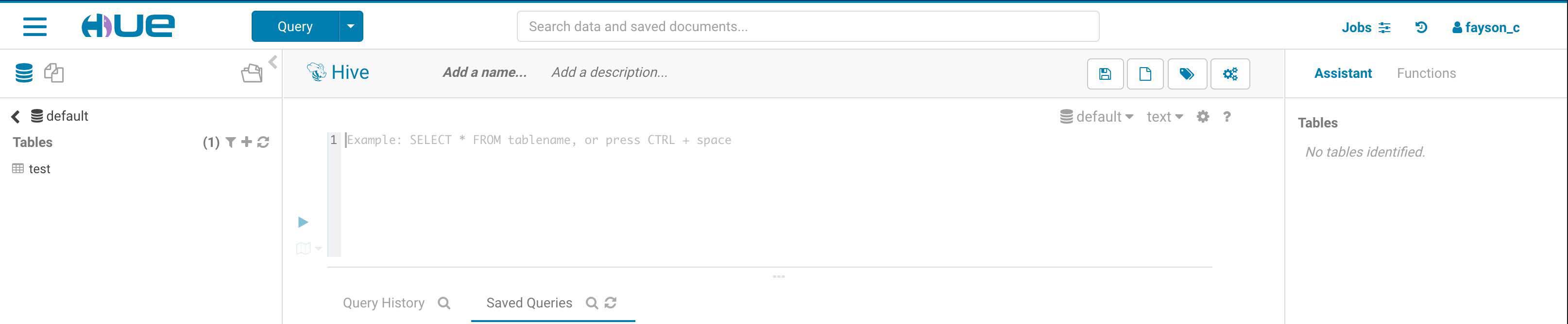Open the Jobs link
Image resolution: width=1568 pixels, height=324 pixels.
(1365, 27)
